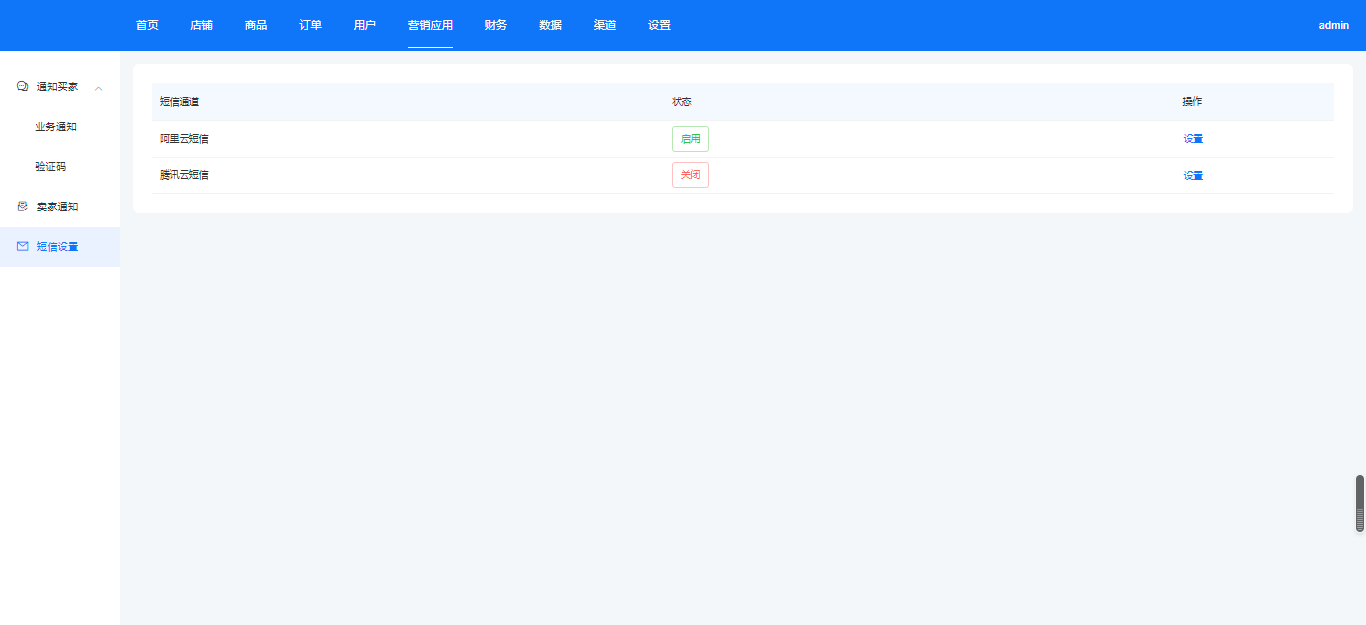Open the 财务 top navigation item

pyautogui.click(x=495, y=25)
